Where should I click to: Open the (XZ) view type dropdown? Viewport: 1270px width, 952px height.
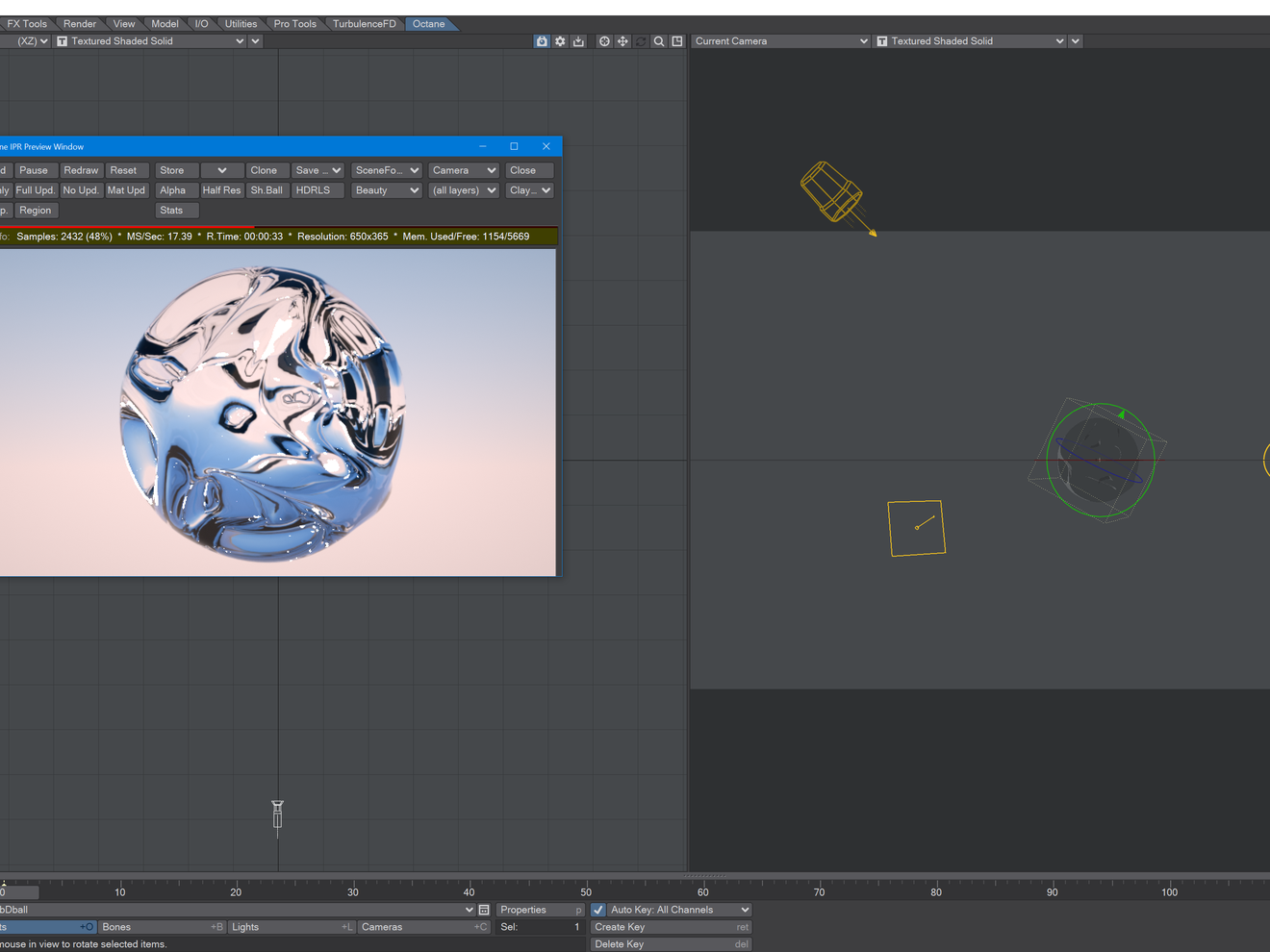25,41
